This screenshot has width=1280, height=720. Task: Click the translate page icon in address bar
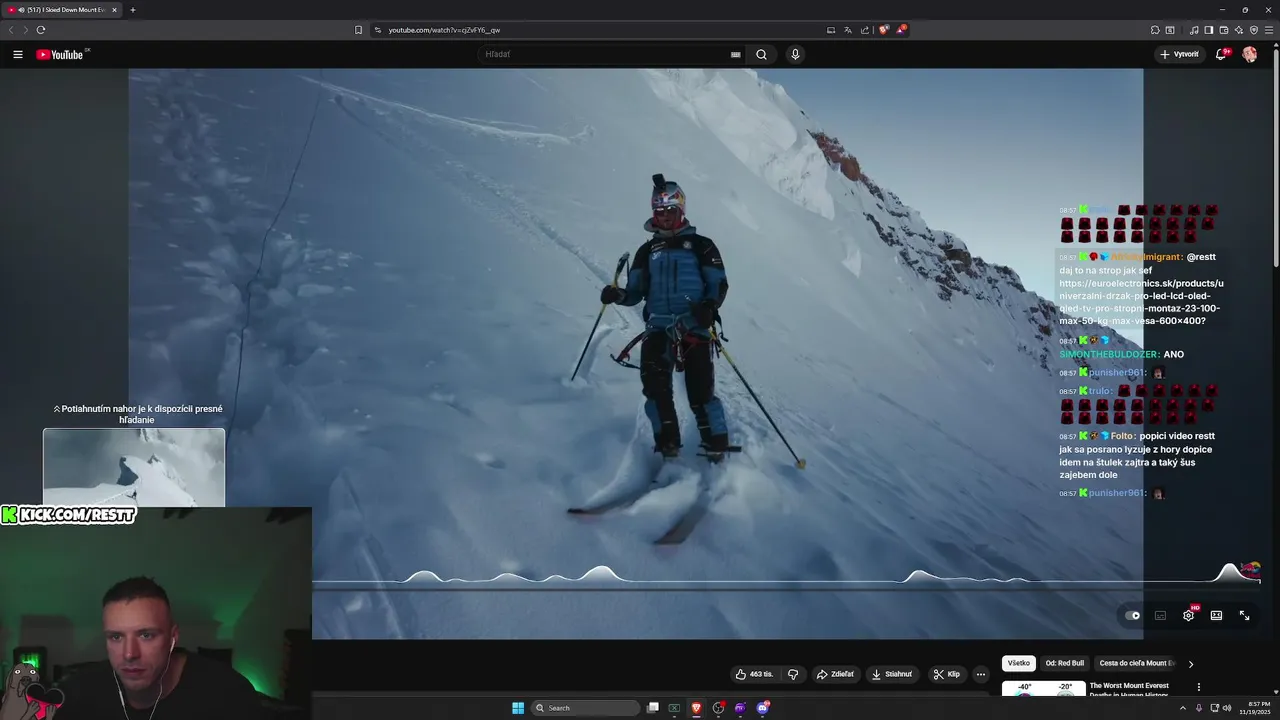click(848, 30)
